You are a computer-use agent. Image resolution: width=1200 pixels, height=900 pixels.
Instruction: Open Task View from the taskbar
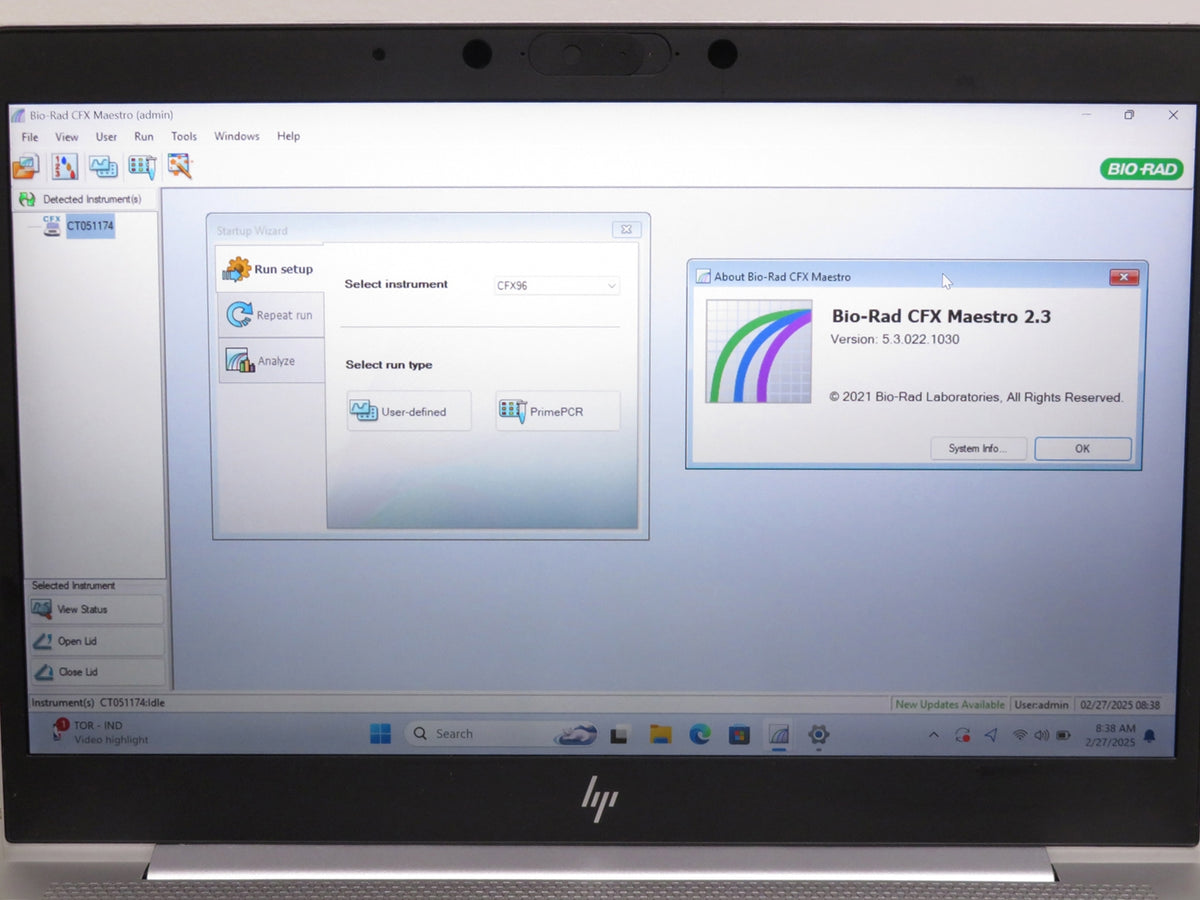coord(619,735)
